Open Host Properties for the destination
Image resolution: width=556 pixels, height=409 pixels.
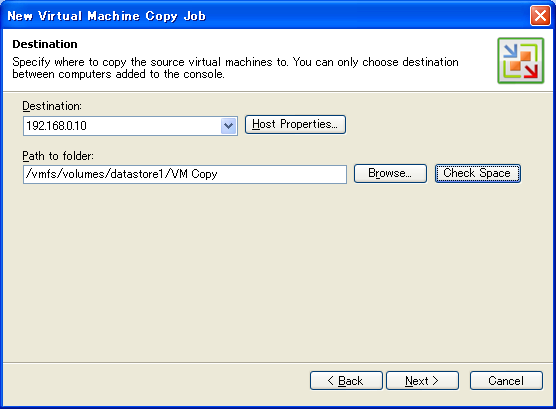[295, 124]
